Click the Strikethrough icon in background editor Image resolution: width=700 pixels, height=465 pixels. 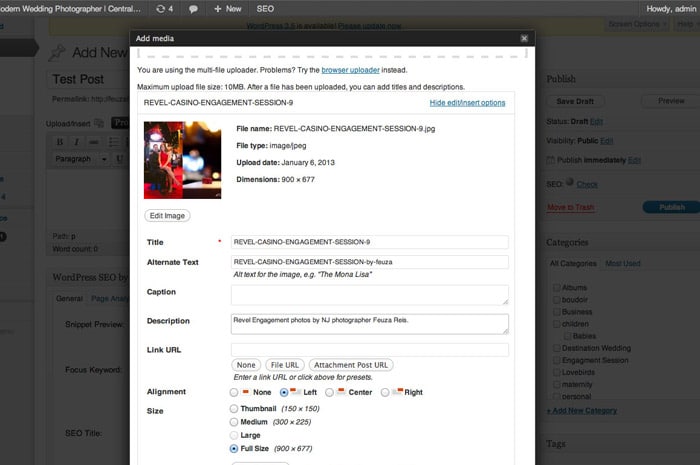[x=93, y=142]
